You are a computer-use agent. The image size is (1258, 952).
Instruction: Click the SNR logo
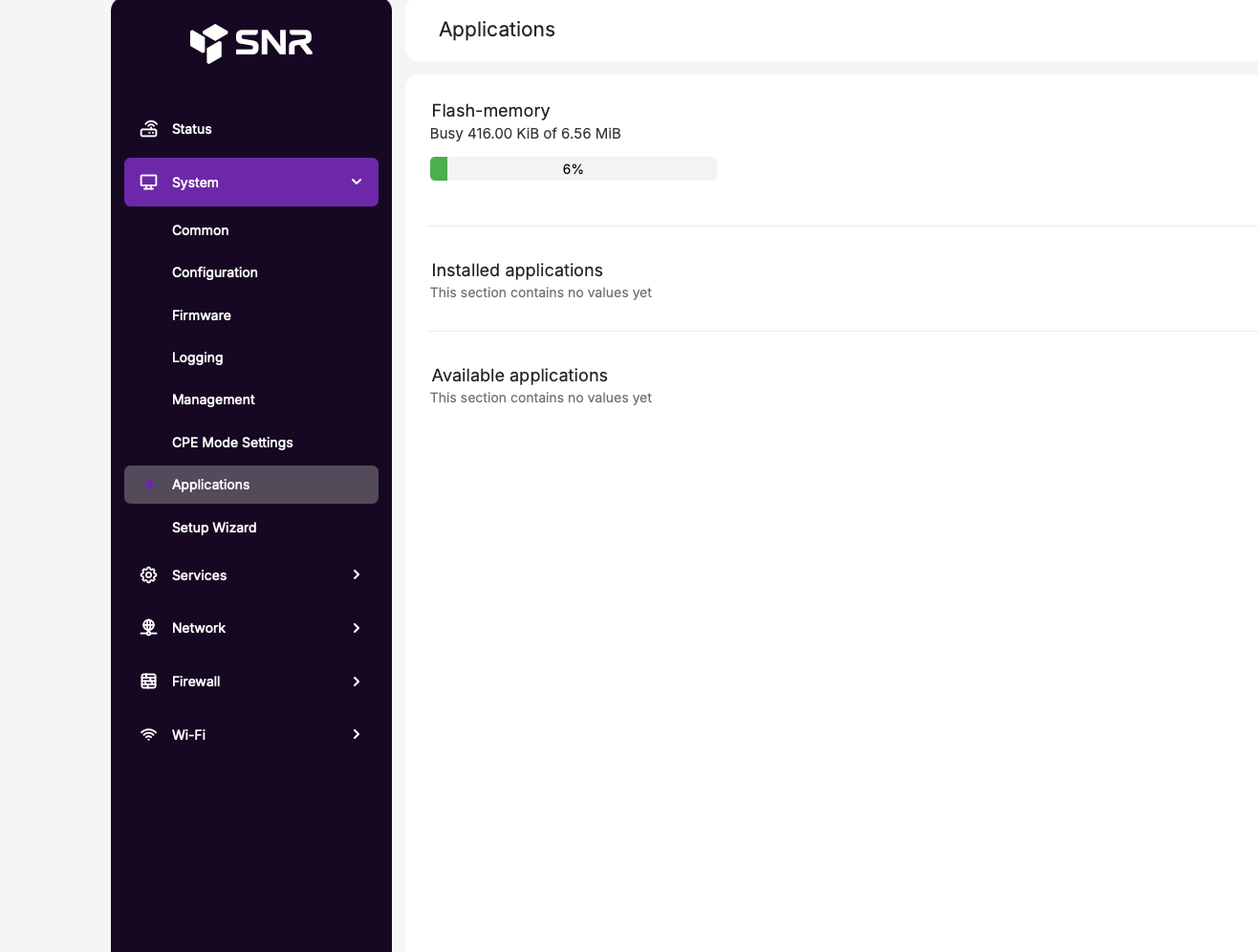251,43
